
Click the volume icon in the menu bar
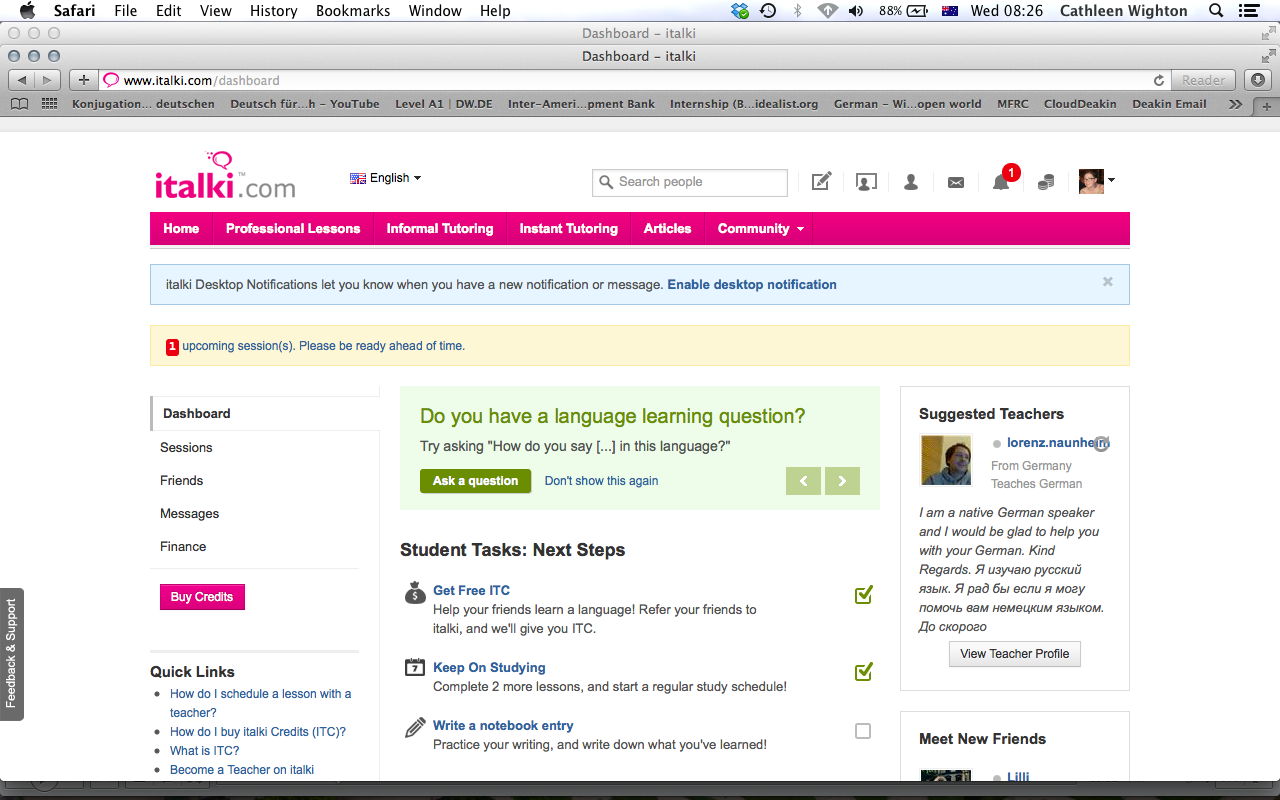click(x=856, y=11)
